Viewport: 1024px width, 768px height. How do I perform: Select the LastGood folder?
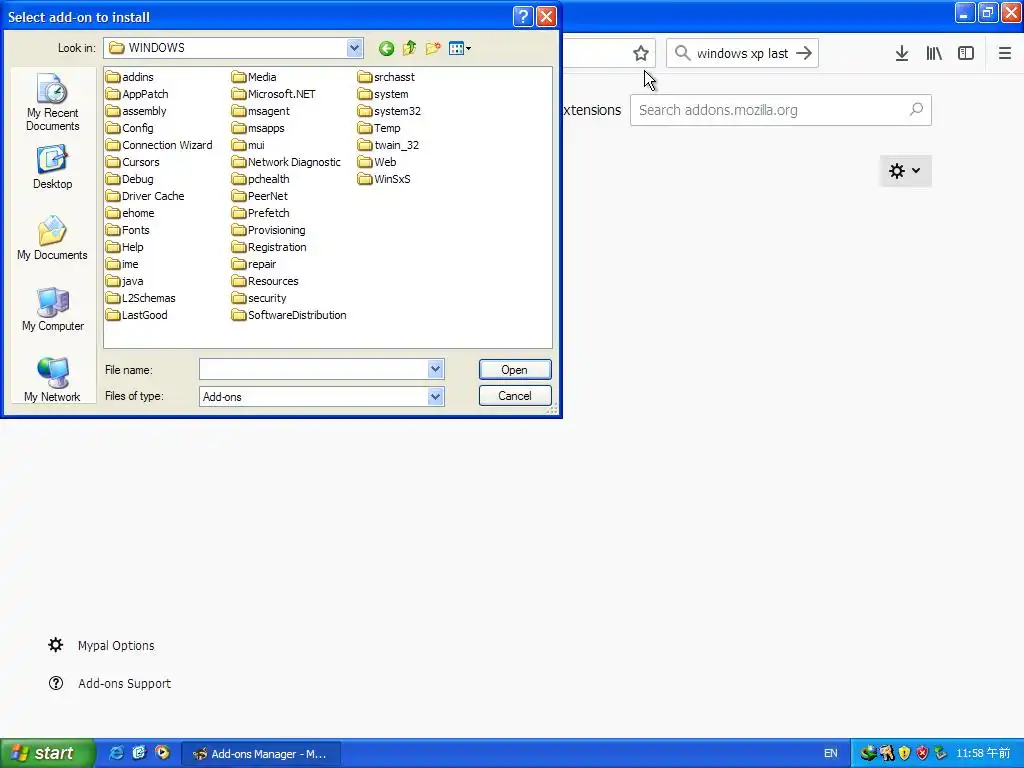(136, 315)
